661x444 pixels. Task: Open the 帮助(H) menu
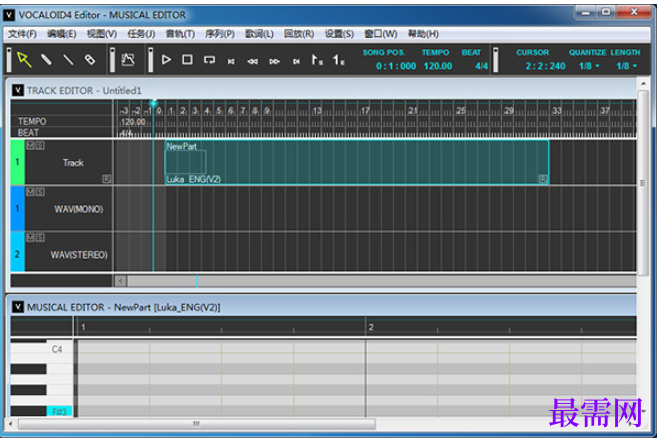pos(423,34)
